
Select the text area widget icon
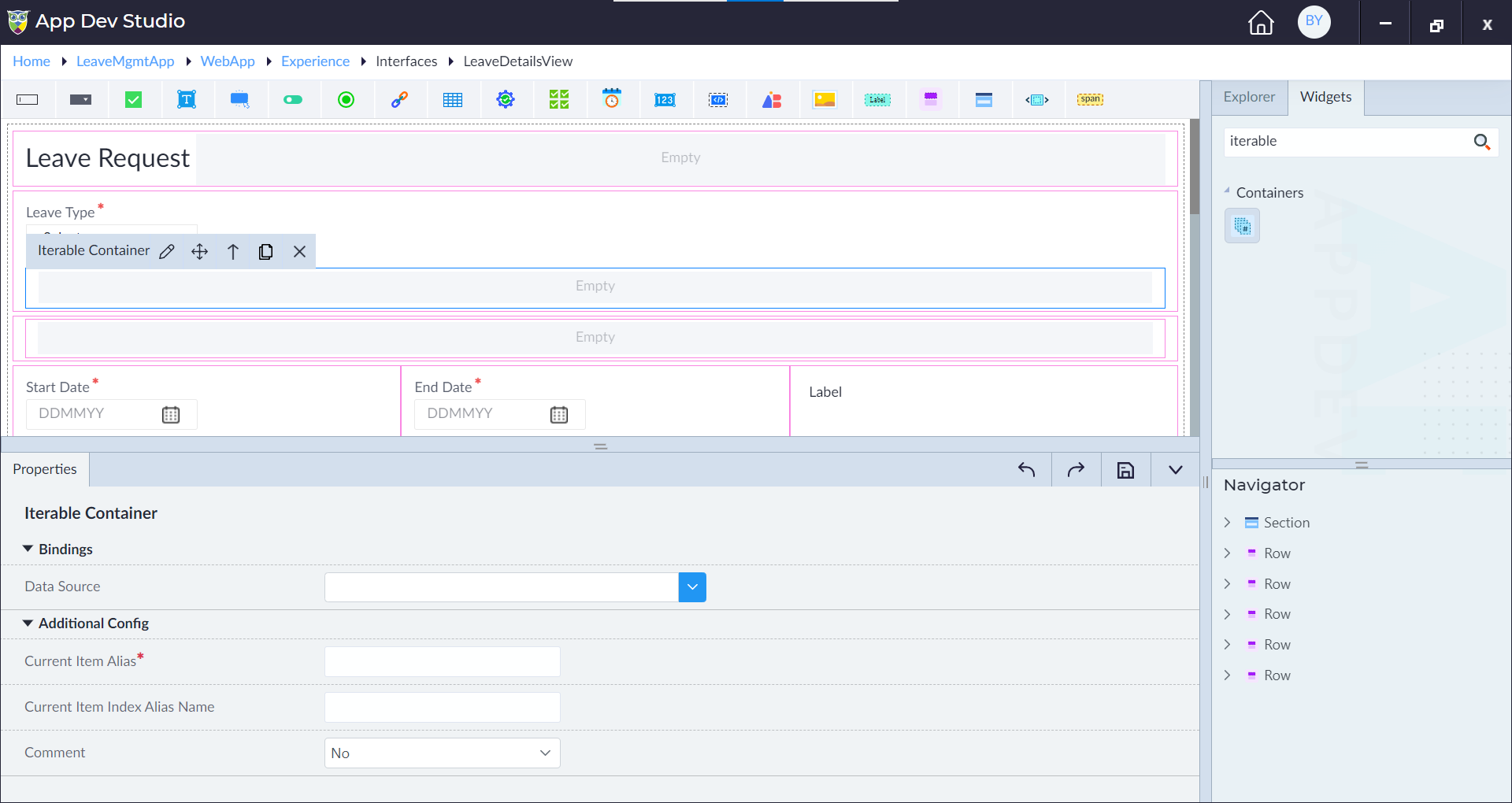pyautogui.click(x=187, y=99)
